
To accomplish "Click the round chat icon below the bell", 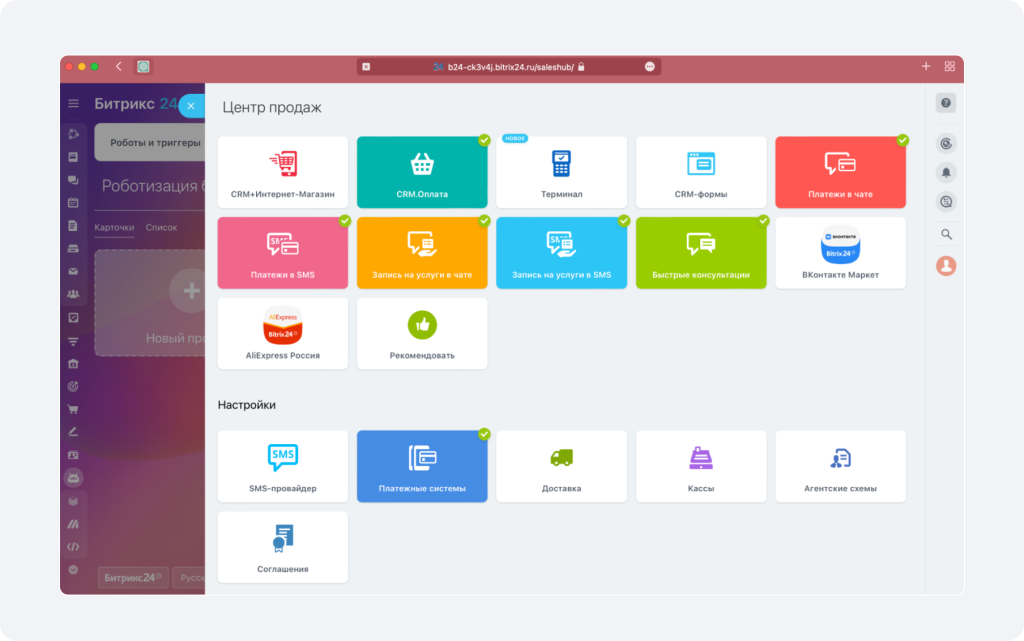I will (x=946, y=202).
